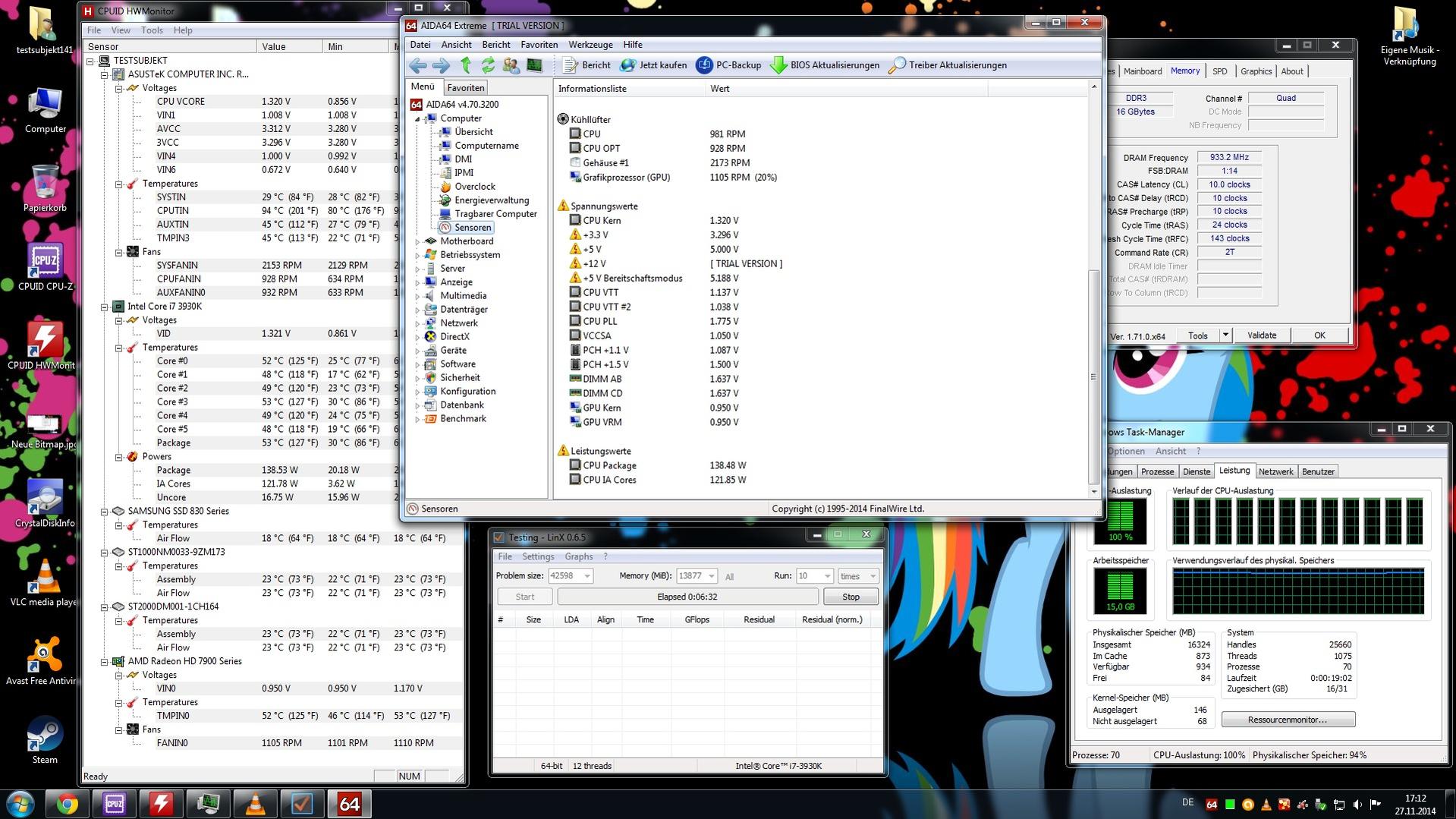This screenshot has width=1456, height=819.
Task: Open LinX Problem size dropdown
Action: click(586, 576)
